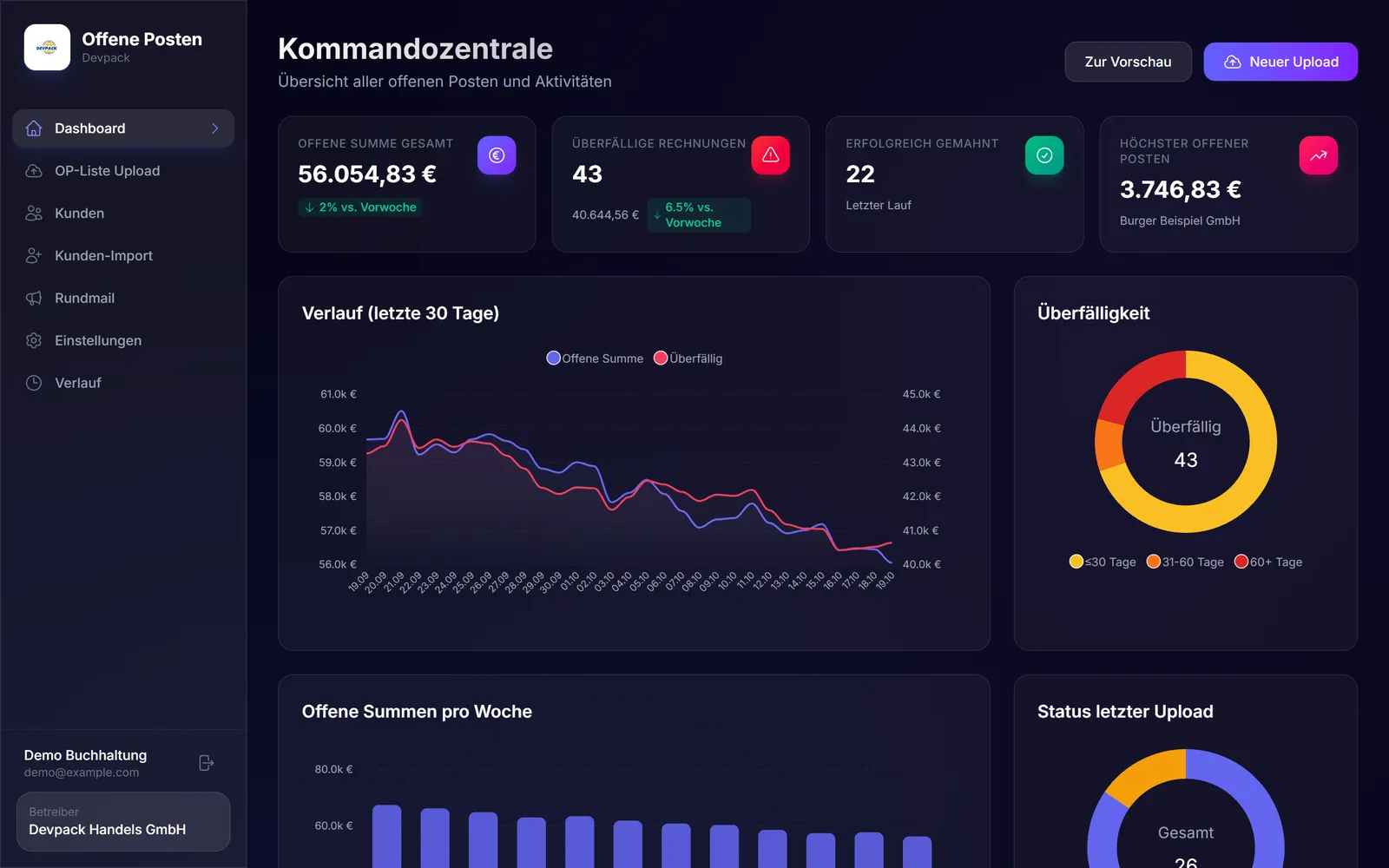This screenshot has height=868, width=1389.
Task: Click the Neuer Upload button
Action: pos(1280,62)
